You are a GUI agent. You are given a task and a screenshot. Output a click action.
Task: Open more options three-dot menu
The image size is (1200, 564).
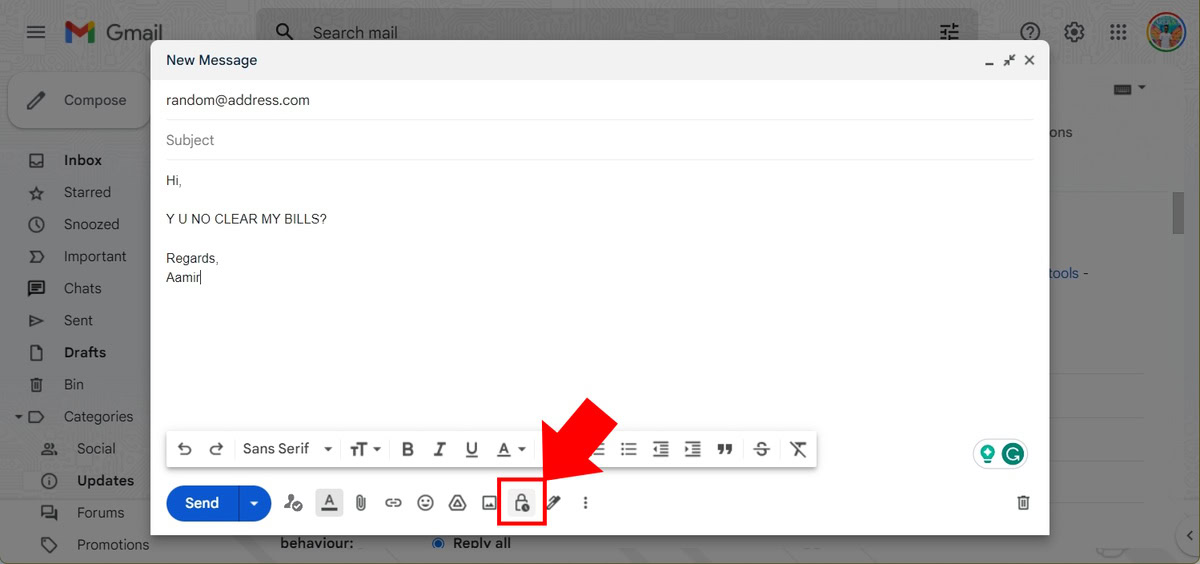click(x=586, y=503)
